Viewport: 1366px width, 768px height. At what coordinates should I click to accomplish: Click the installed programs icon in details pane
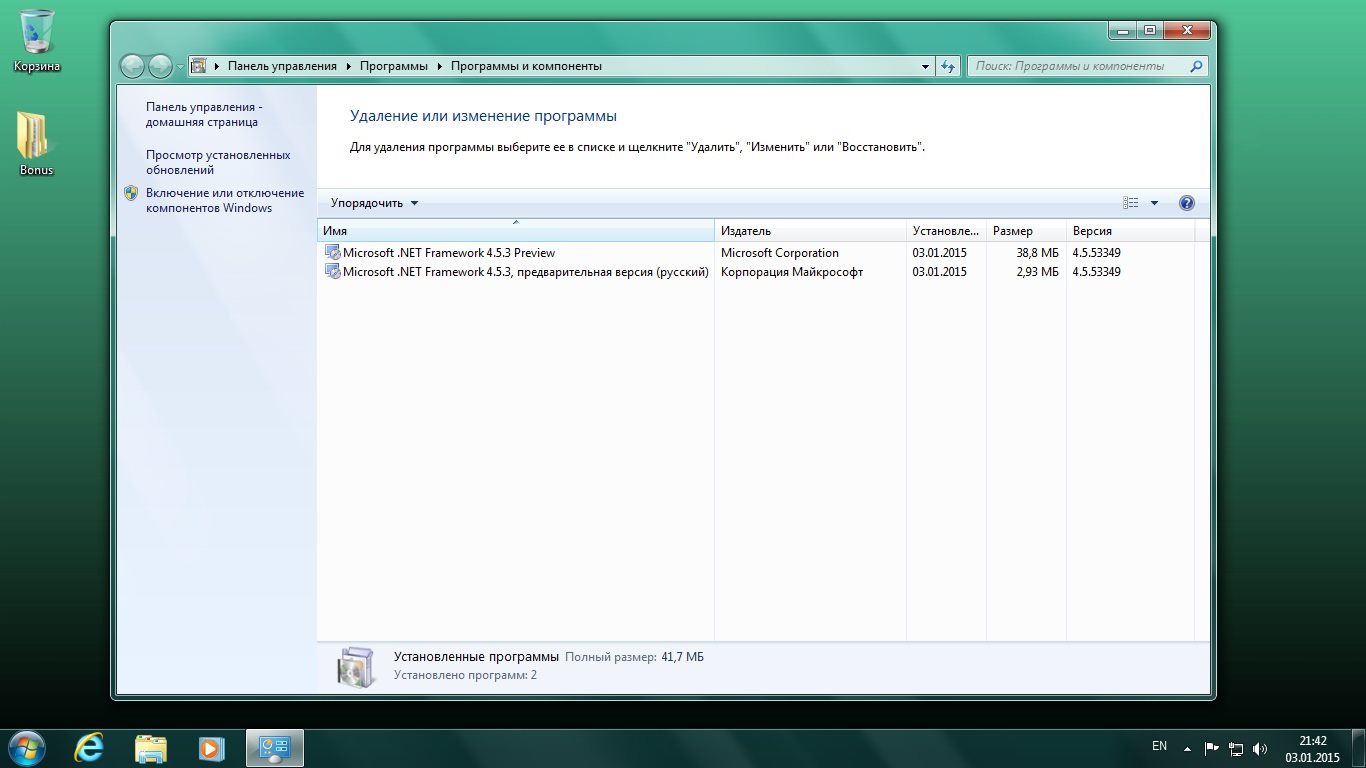tap(357, 666)
